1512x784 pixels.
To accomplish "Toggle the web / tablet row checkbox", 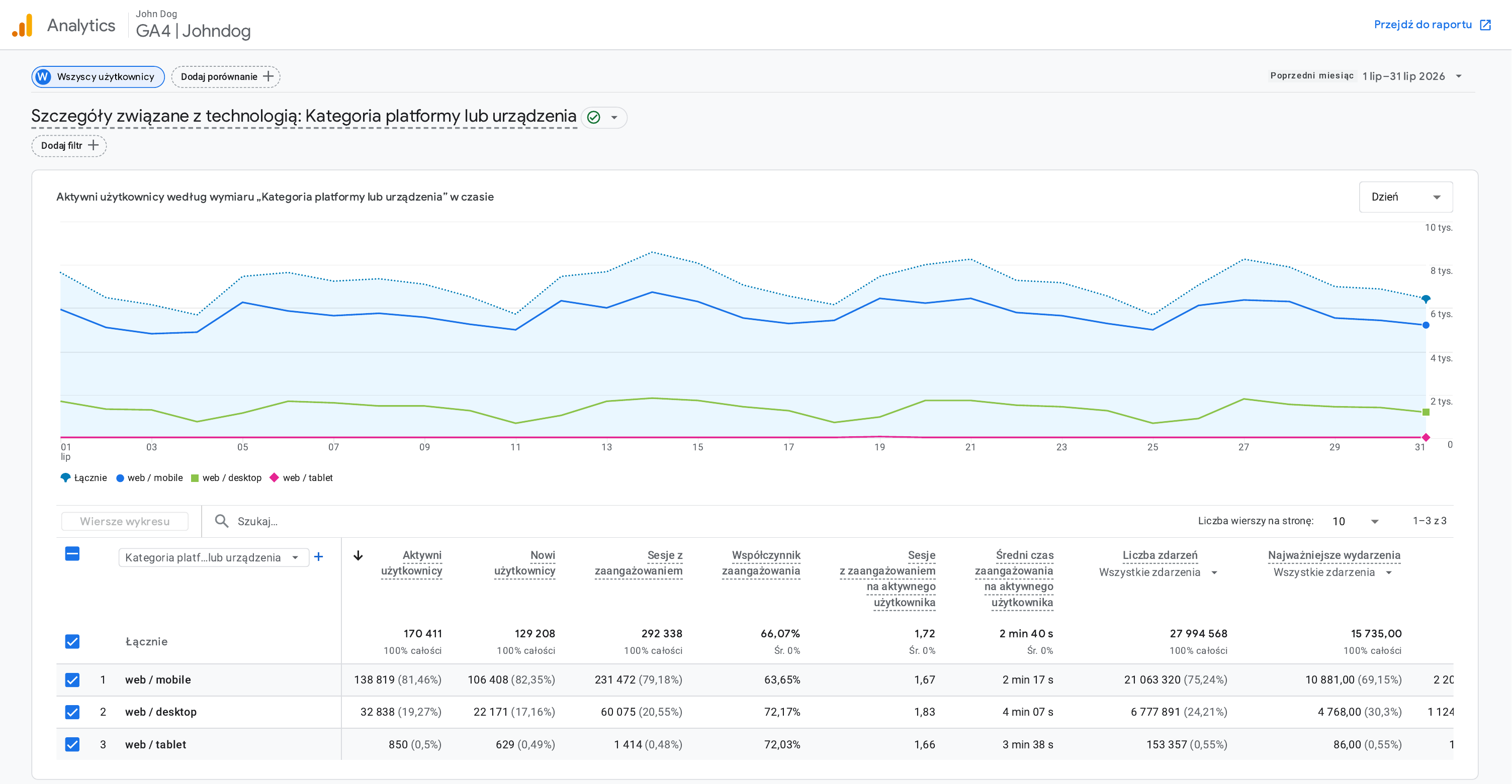I will pyautogui.click(x=72, y=744).
